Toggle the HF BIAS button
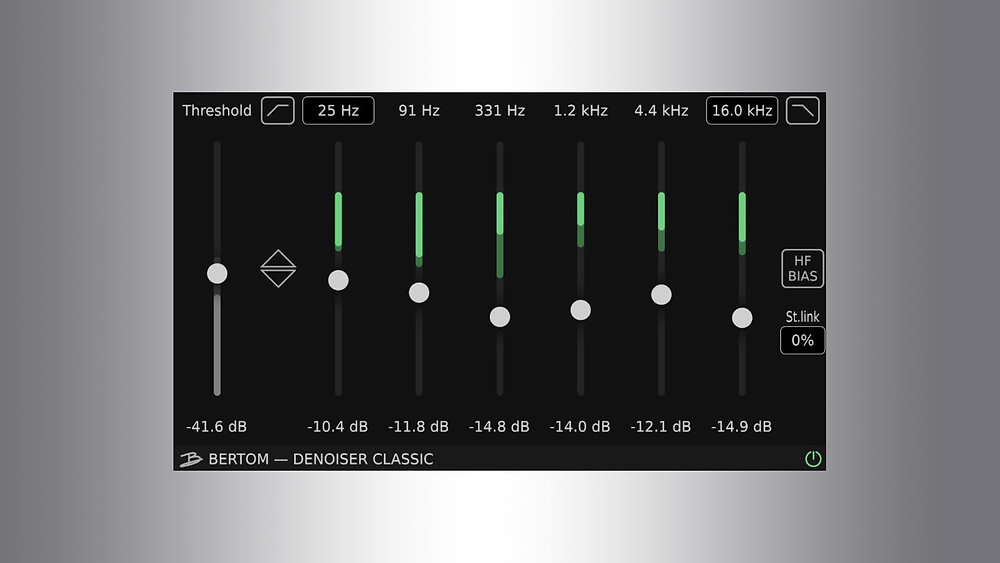Image resolution: width=1000 pixels, height=563 pixels. (802, 268)
